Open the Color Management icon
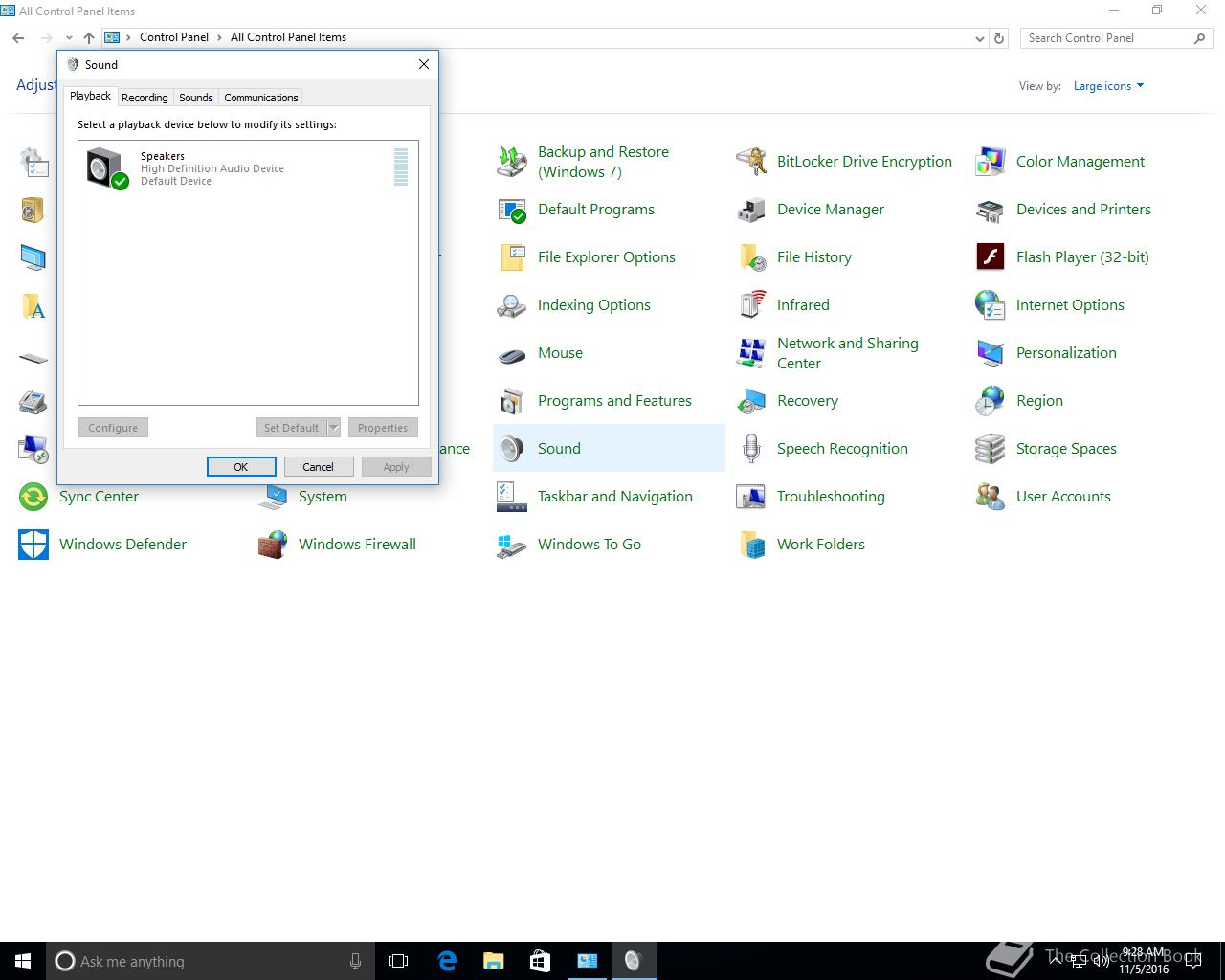Viewport: 1225px width, 980px height. [x=991, y=162]
